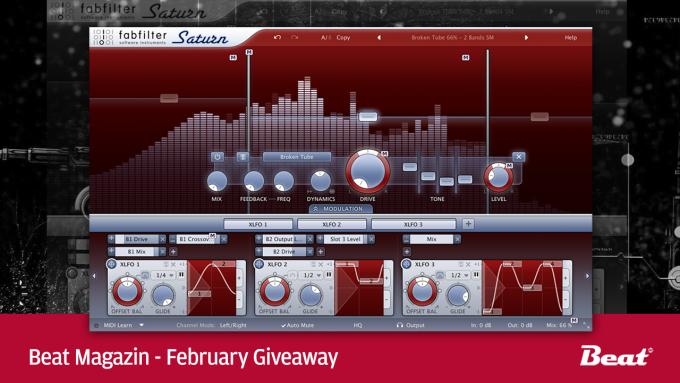Load the previous preset
The width and height of the screenshot is (680, 383).
tap(379, 38)
